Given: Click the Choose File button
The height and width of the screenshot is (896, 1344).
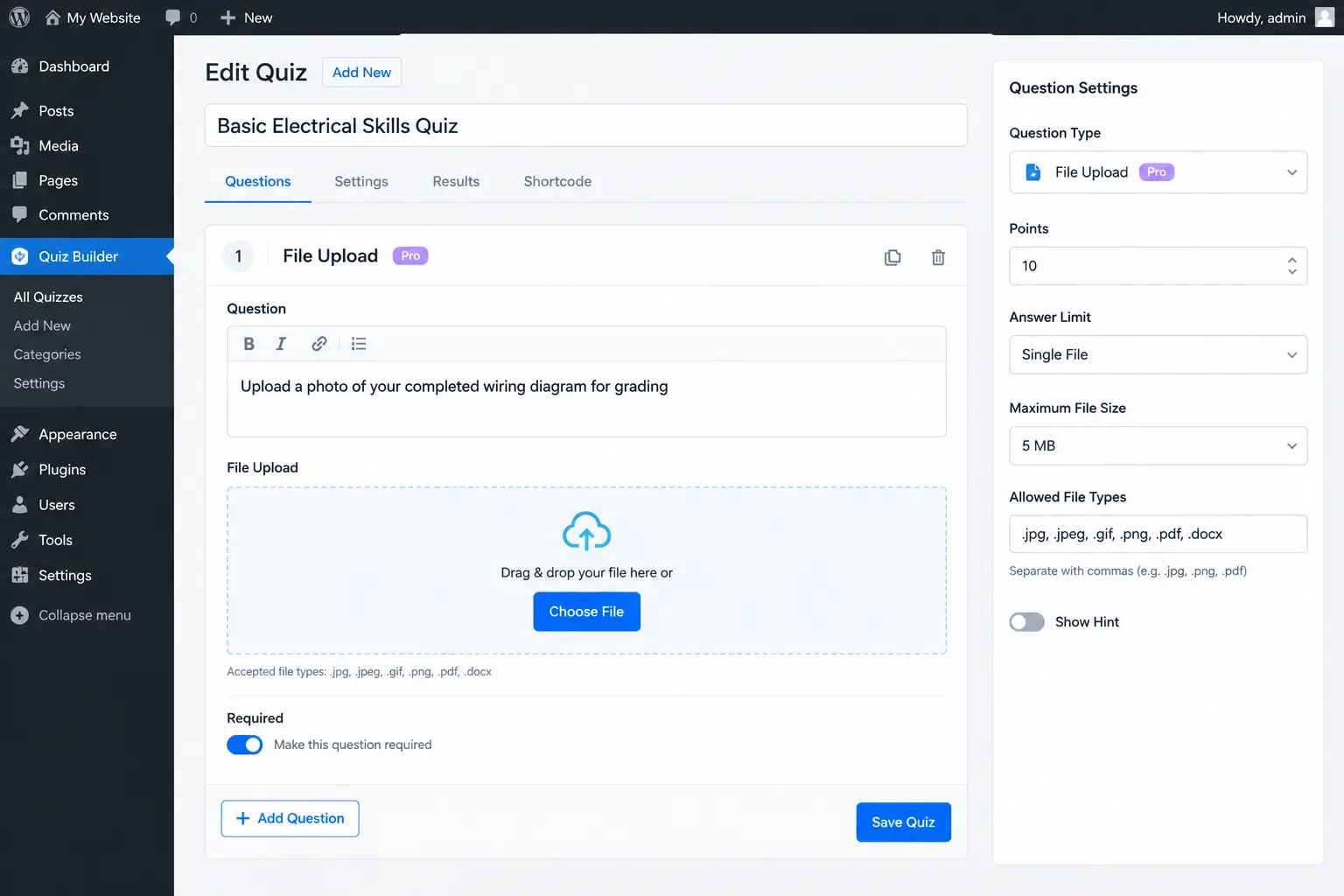Looking at the screenshot, I should click(x=586, y=612).
